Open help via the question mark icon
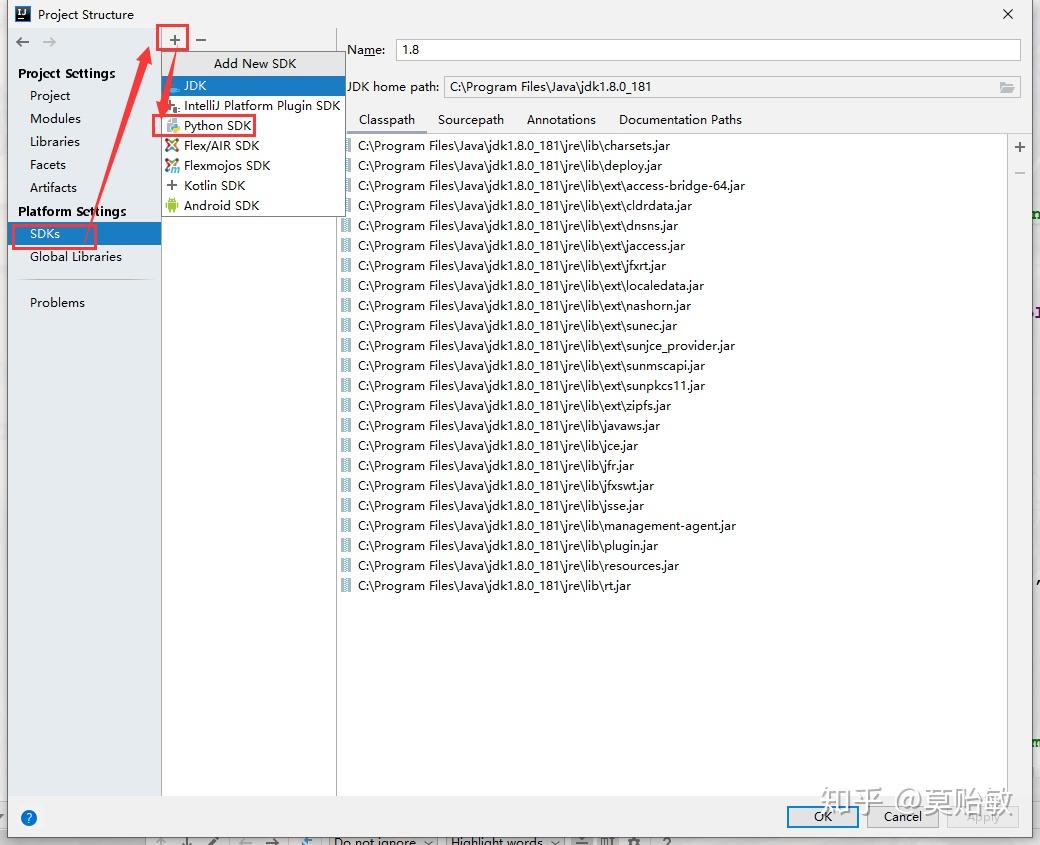Image resolution: width=1040 pixels, height=845 pixels. tap(28, 817)
